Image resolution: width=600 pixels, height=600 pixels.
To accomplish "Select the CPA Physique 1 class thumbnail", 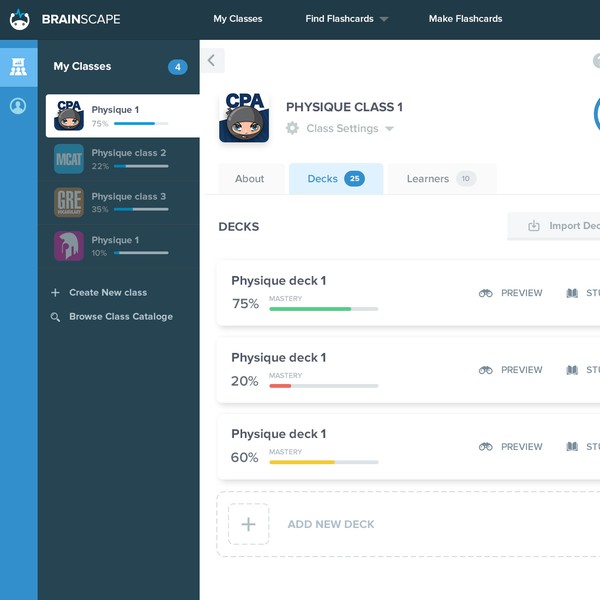I will pyautogui.click(x=69, y=116).
